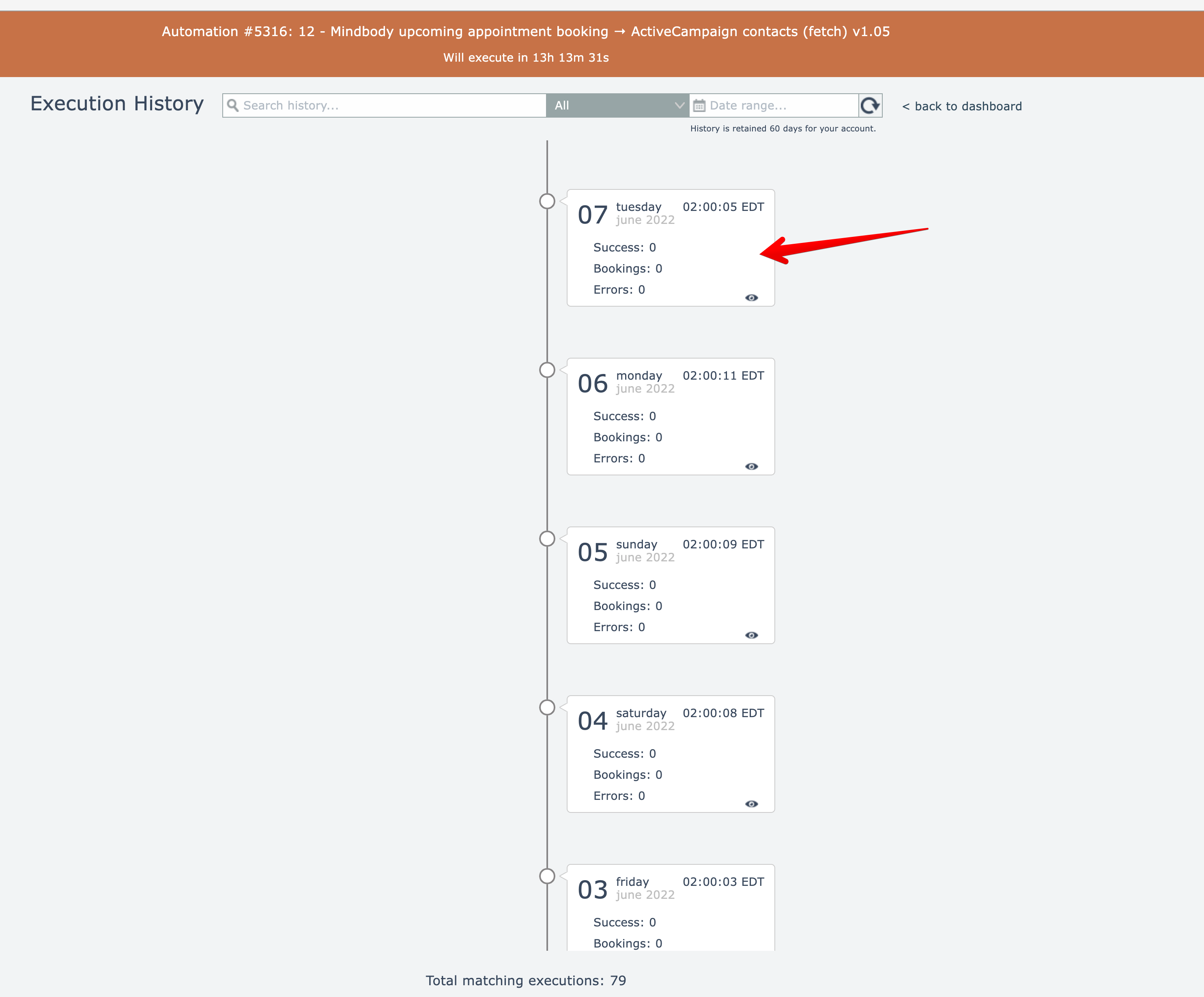Click the 06 monday execution card header
1204x997 pixels.
click(670, 382)
